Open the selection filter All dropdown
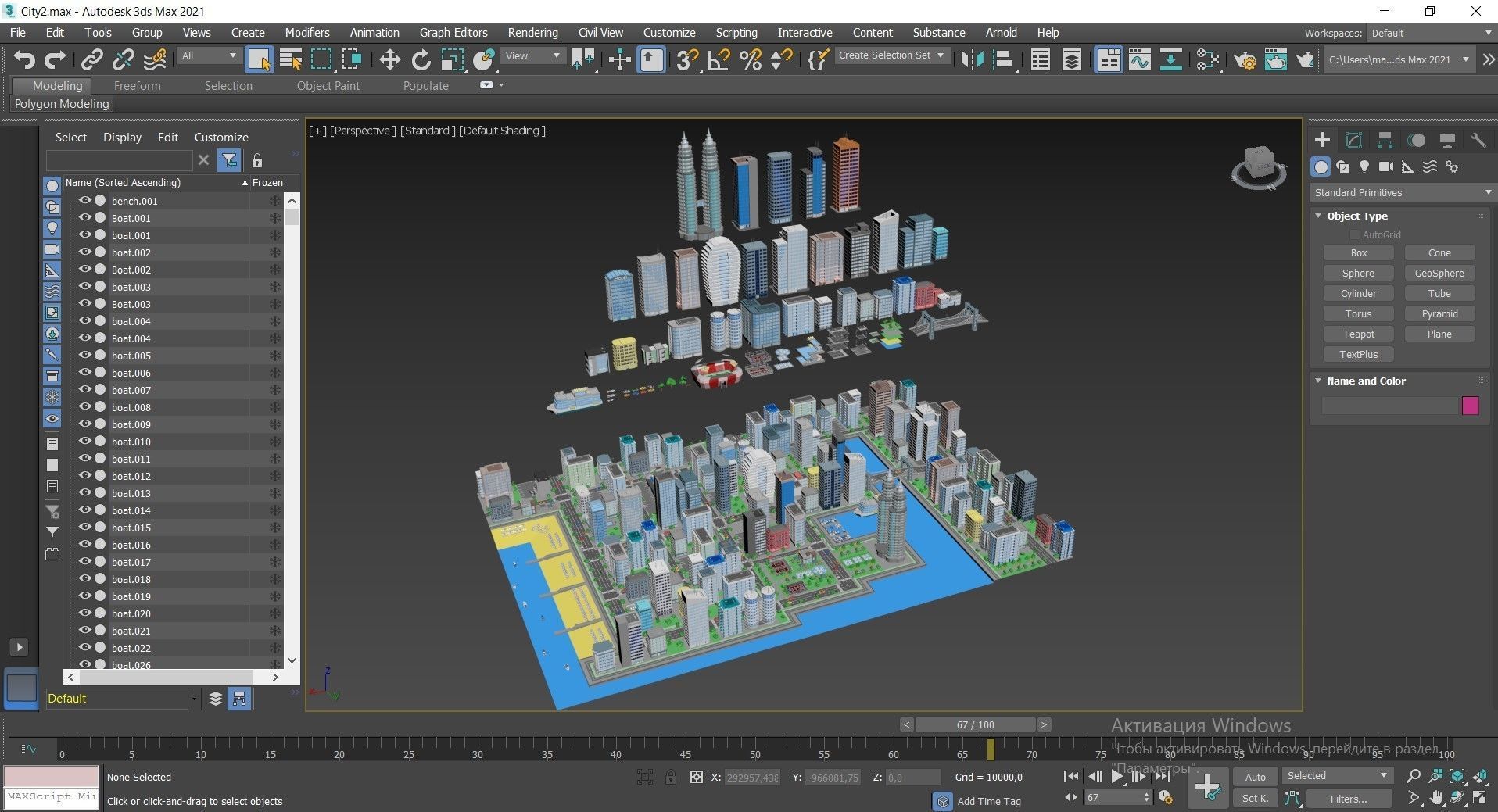Image resolution: width=1498 pixels, height=812 pixels. point(209,55)
